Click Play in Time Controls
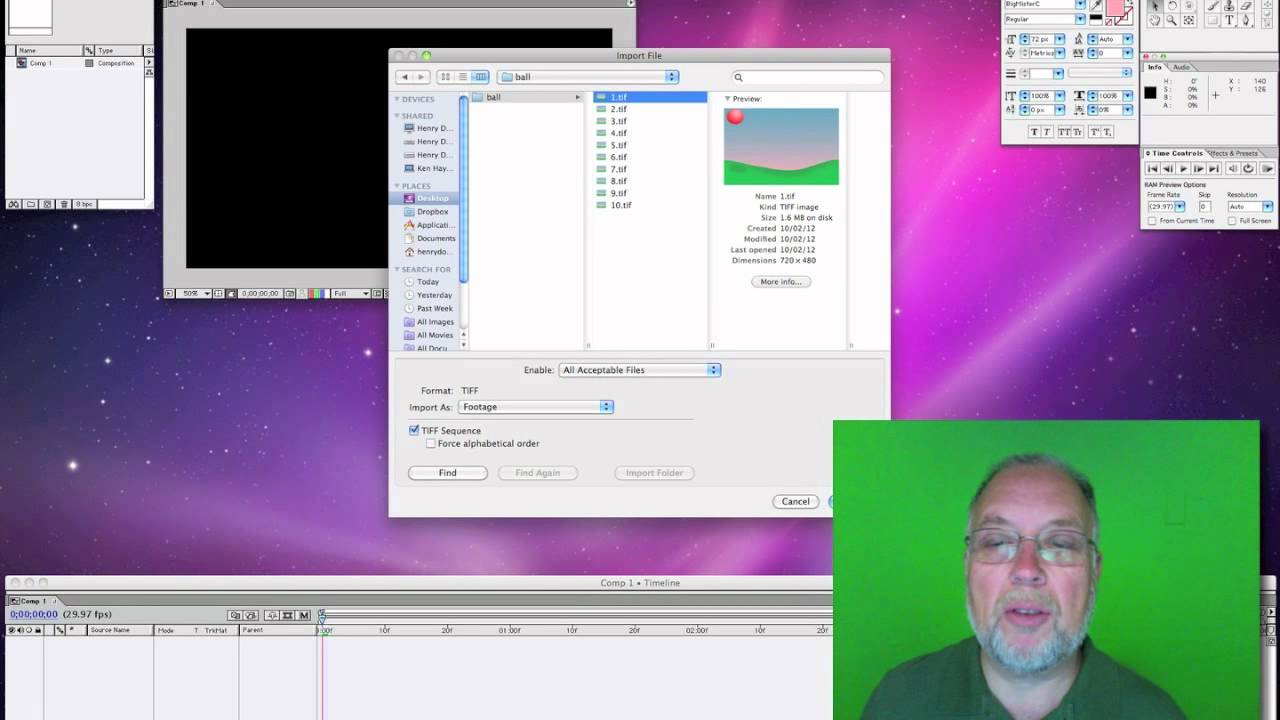The height and width of the screenshot is (720, 1280). 1183,168
